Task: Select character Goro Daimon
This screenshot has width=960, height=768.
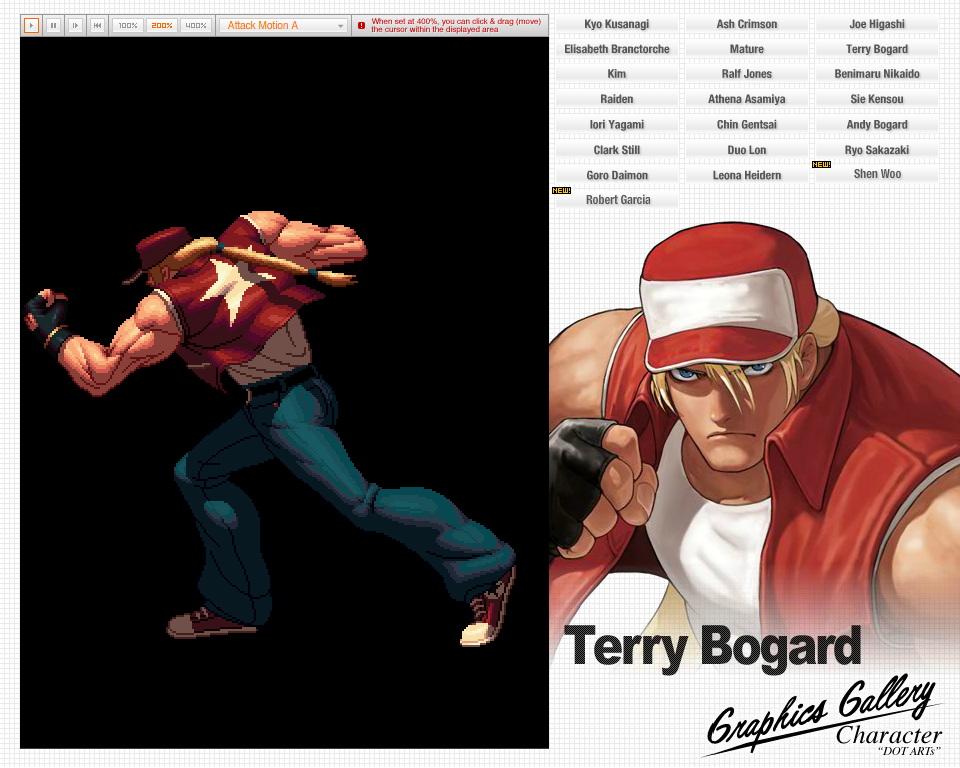Action: 617,175
